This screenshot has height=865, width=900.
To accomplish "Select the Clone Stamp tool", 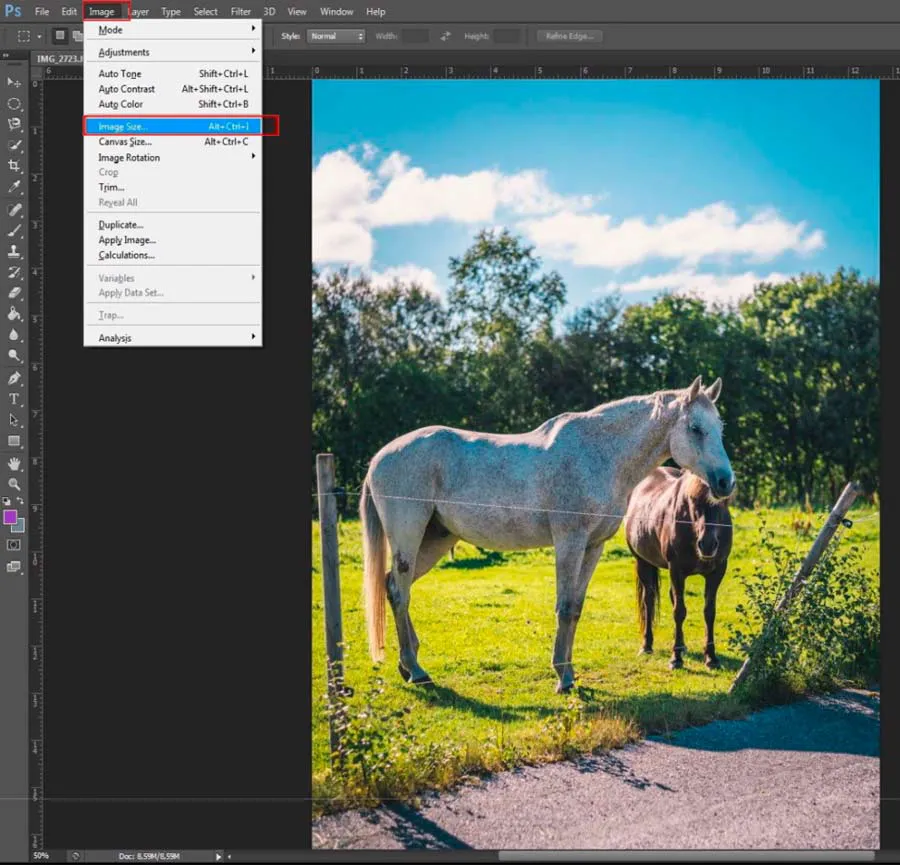I will click(x=14, y=251).
